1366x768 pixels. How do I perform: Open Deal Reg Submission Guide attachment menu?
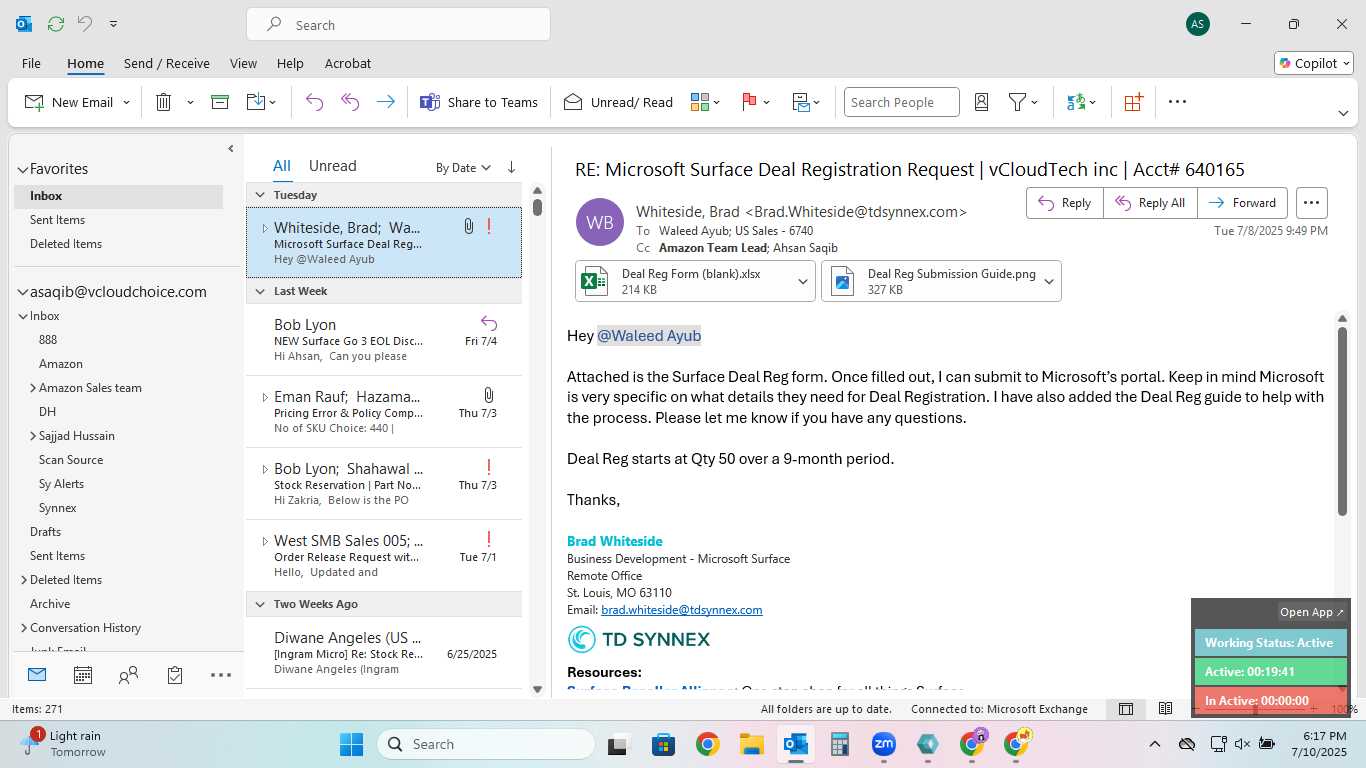(1049, 281)
